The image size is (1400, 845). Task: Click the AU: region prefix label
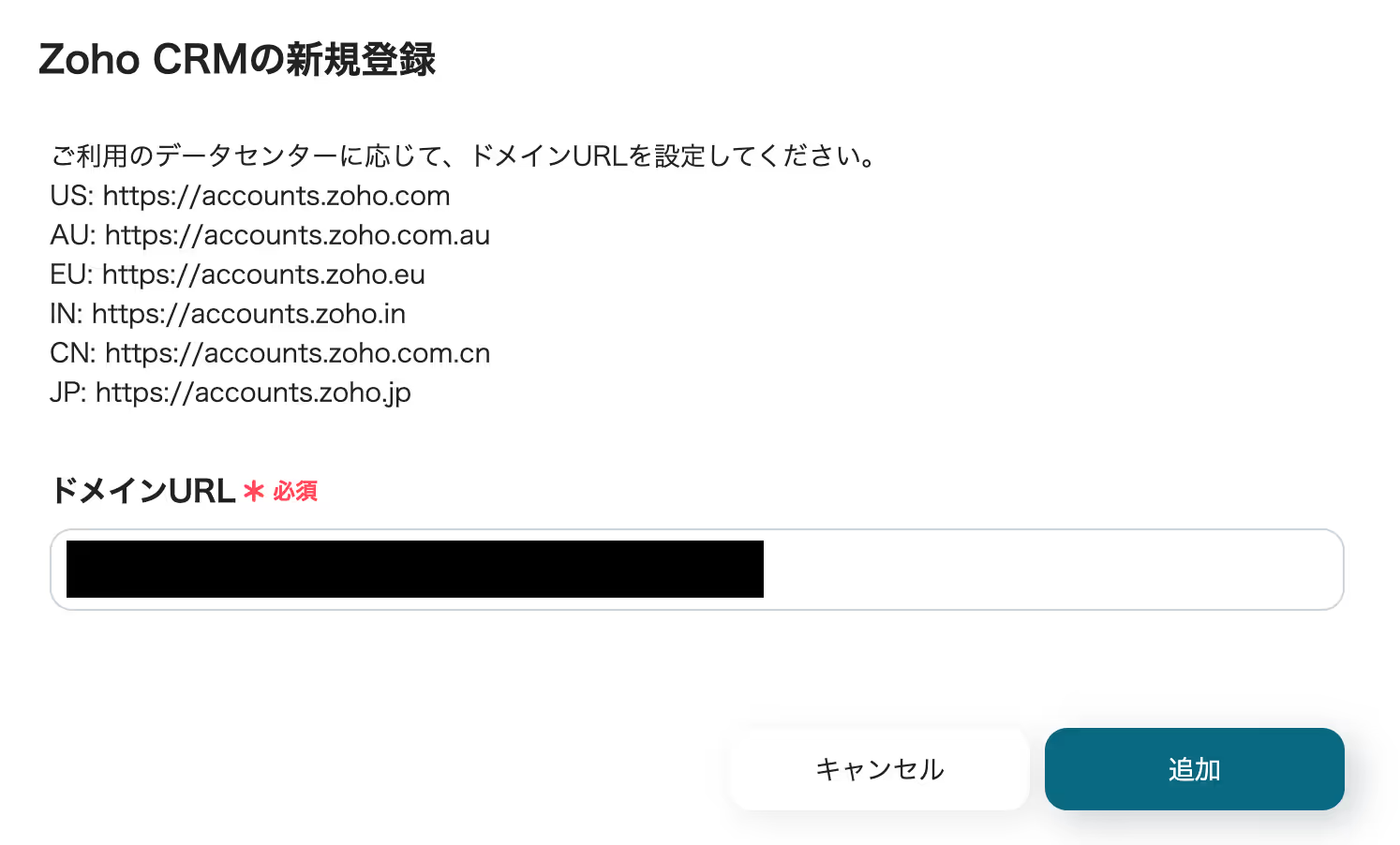click(73, 235)
